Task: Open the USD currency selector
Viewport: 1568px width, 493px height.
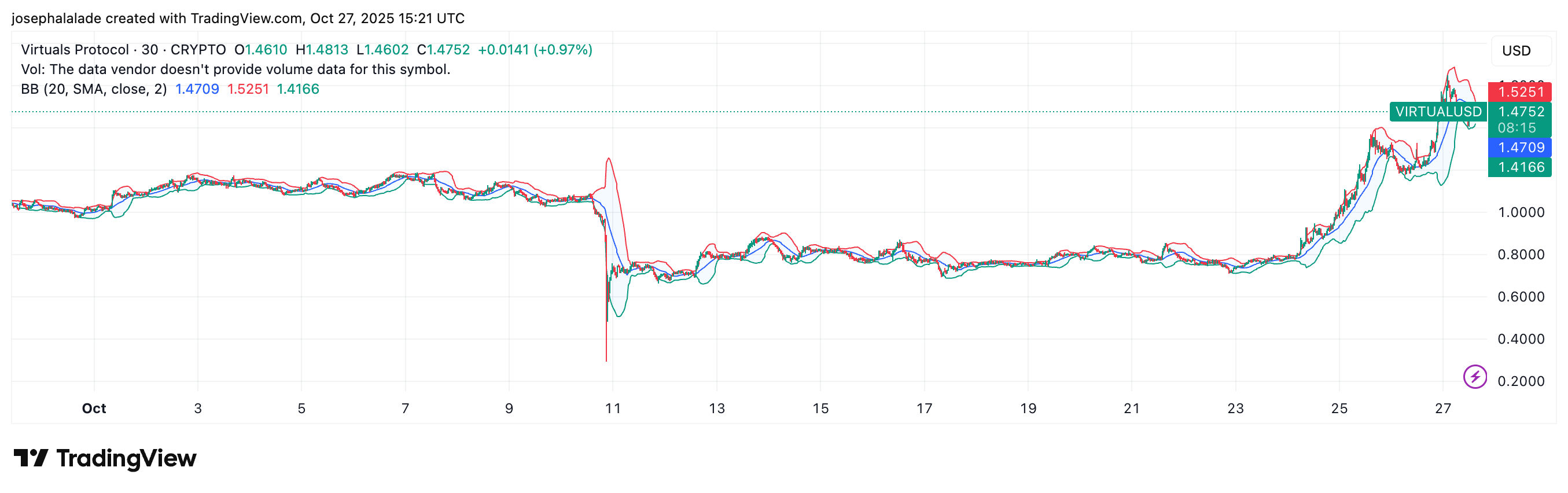Action: pyautogui.click(x=1516, y=50)
